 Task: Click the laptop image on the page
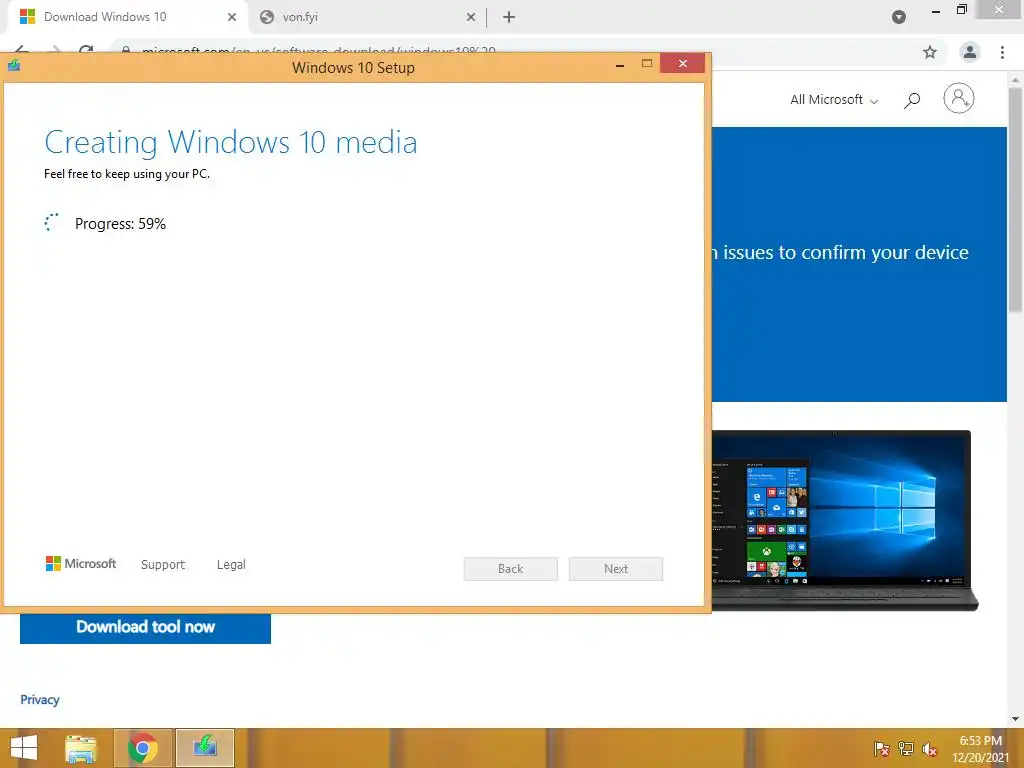pos(844,520)
